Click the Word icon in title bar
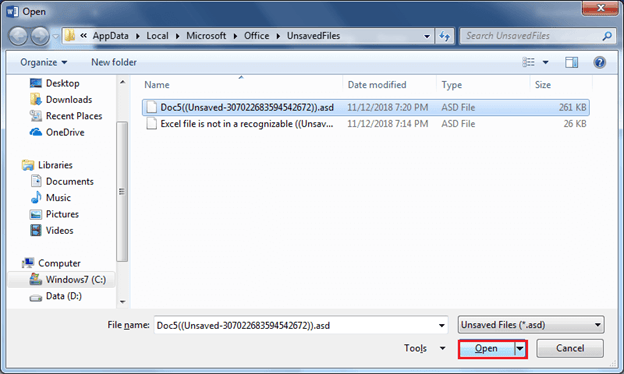 tap(12, 12)
